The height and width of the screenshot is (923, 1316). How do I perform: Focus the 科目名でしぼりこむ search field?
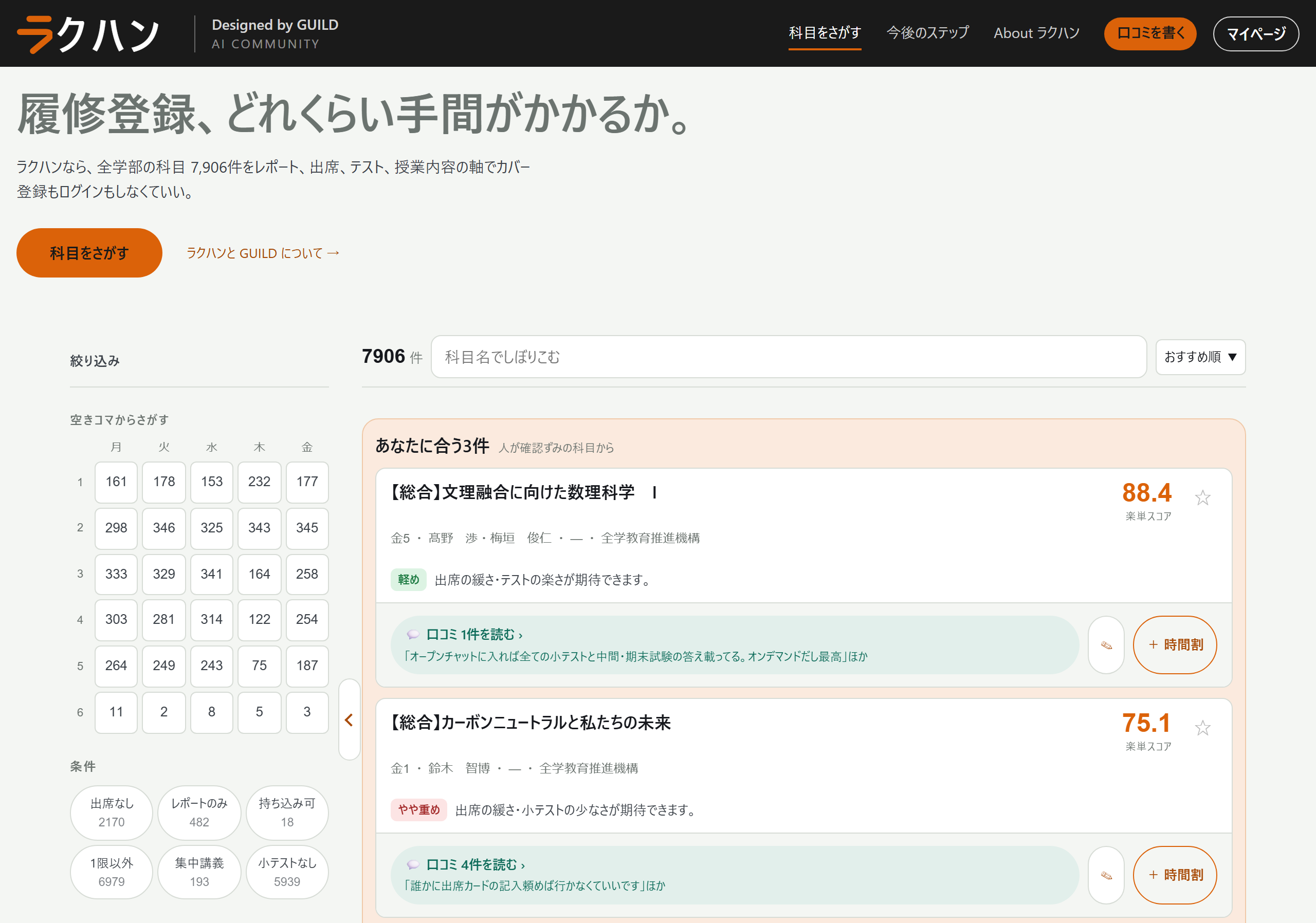coord(789,357)
